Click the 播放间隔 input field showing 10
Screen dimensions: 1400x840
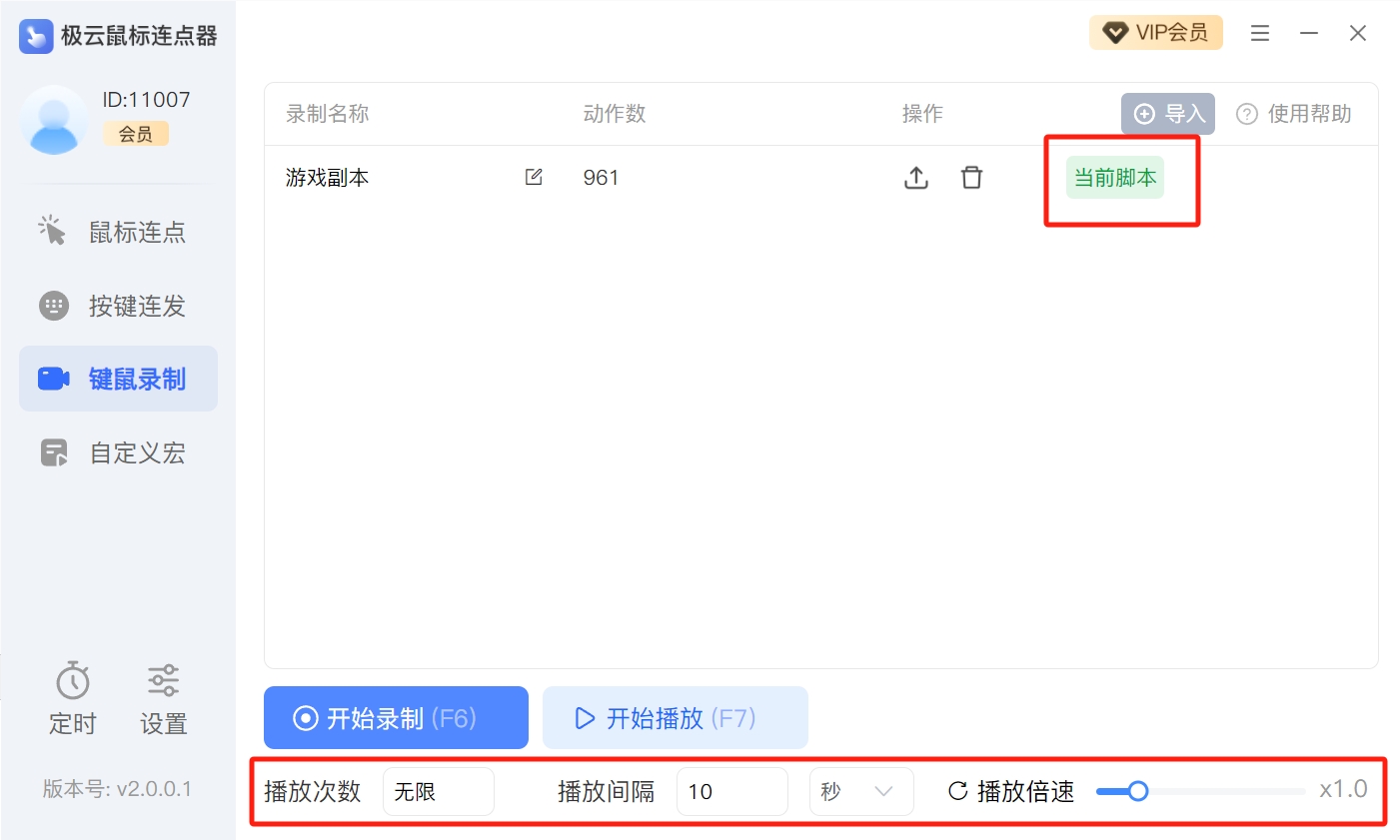tap(731, 791)
